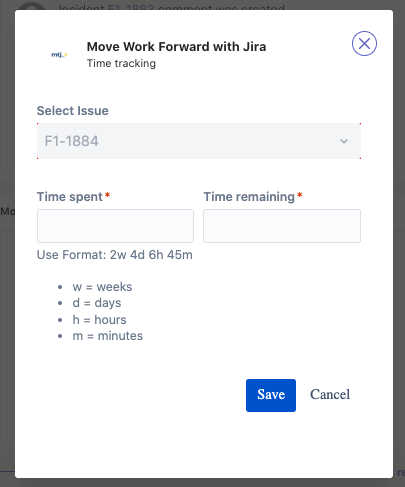
Task: Click the w = weeks list item
Action: (102, 287)
